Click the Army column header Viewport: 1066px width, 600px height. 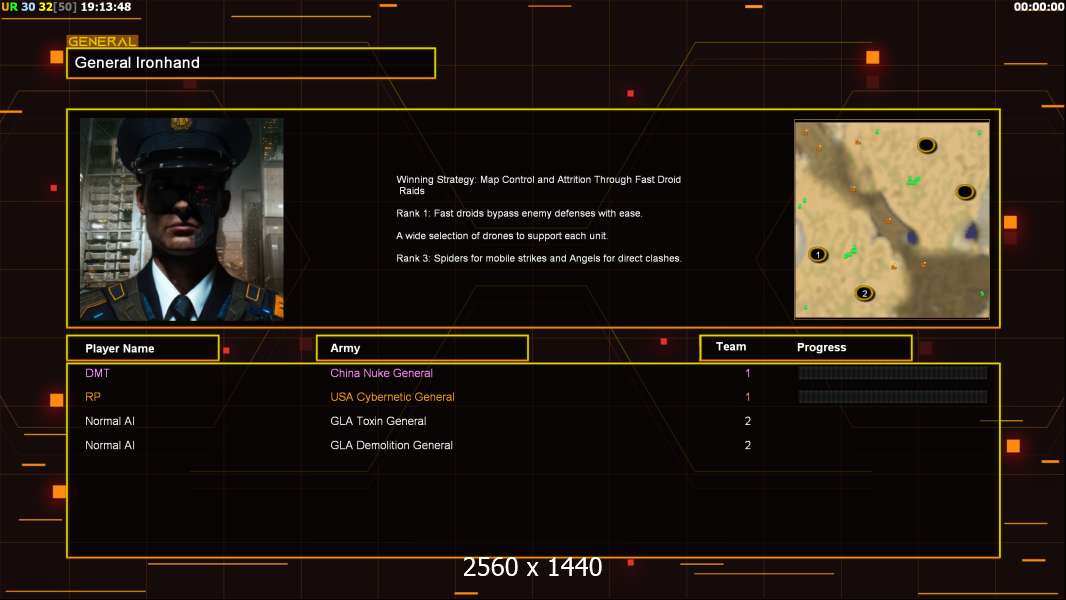click(422, 348)
